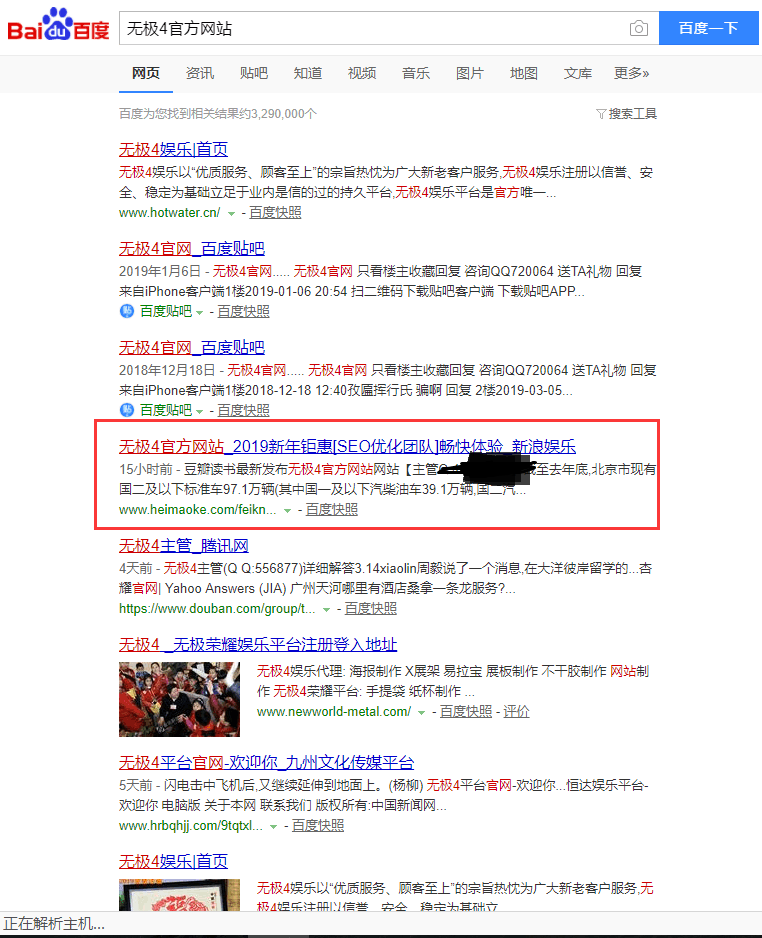
Task: Click the 百度一下 search button
Action: 708,28
